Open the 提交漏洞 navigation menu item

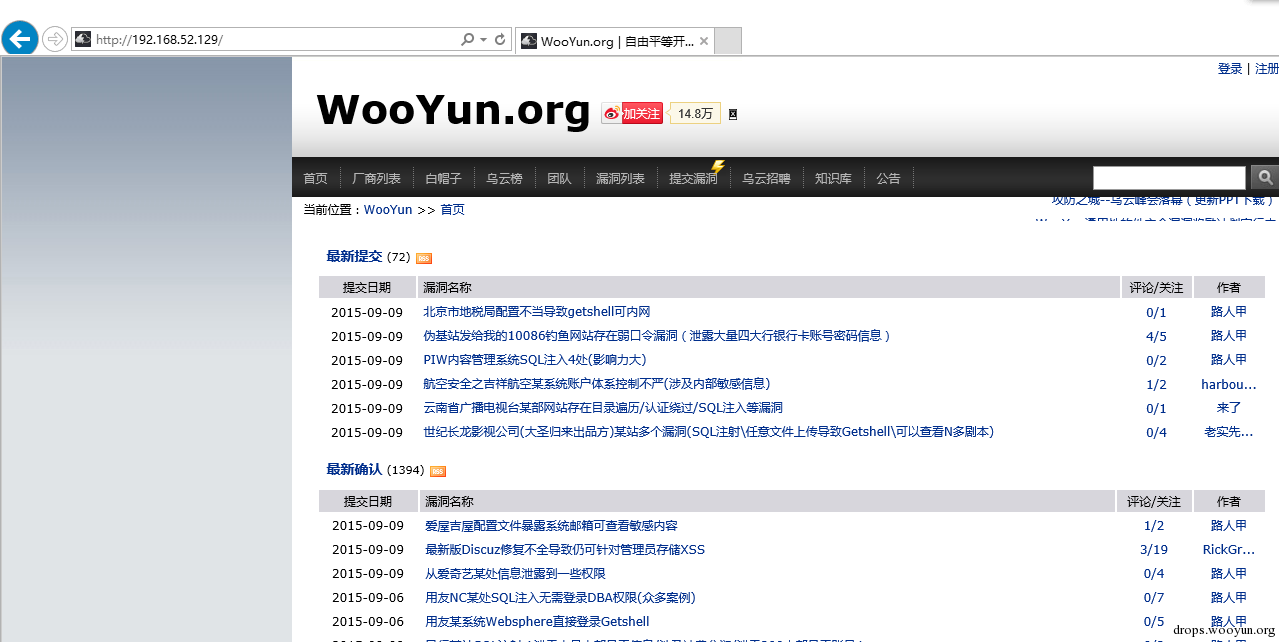[x=693, y=178]
